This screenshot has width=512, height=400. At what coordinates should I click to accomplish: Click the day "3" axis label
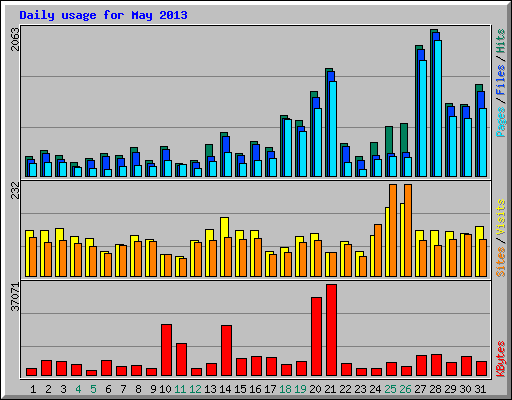point(63,389)
